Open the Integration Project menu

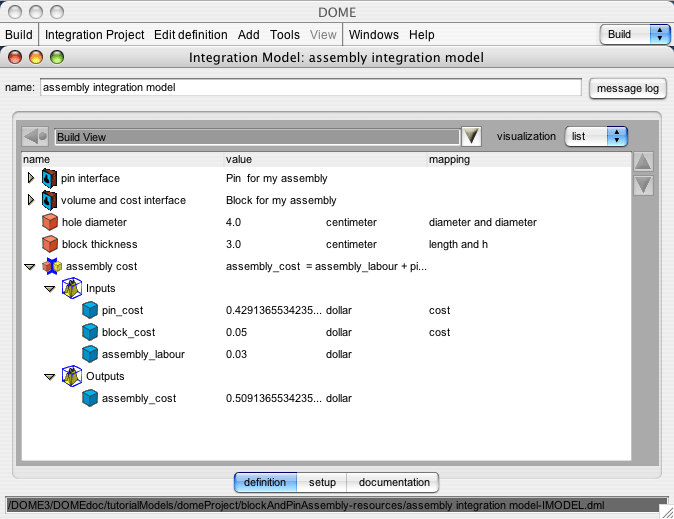pos(95,34)
